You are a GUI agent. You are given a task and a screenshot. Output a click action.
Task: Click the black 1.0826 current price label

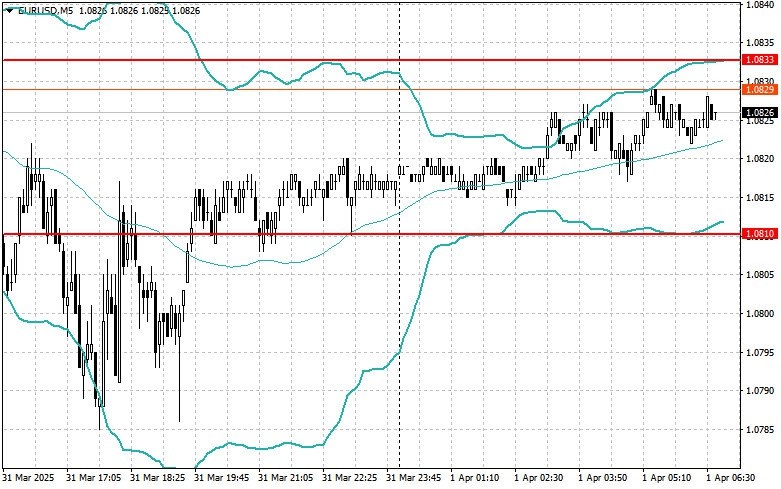pos(759,113)
